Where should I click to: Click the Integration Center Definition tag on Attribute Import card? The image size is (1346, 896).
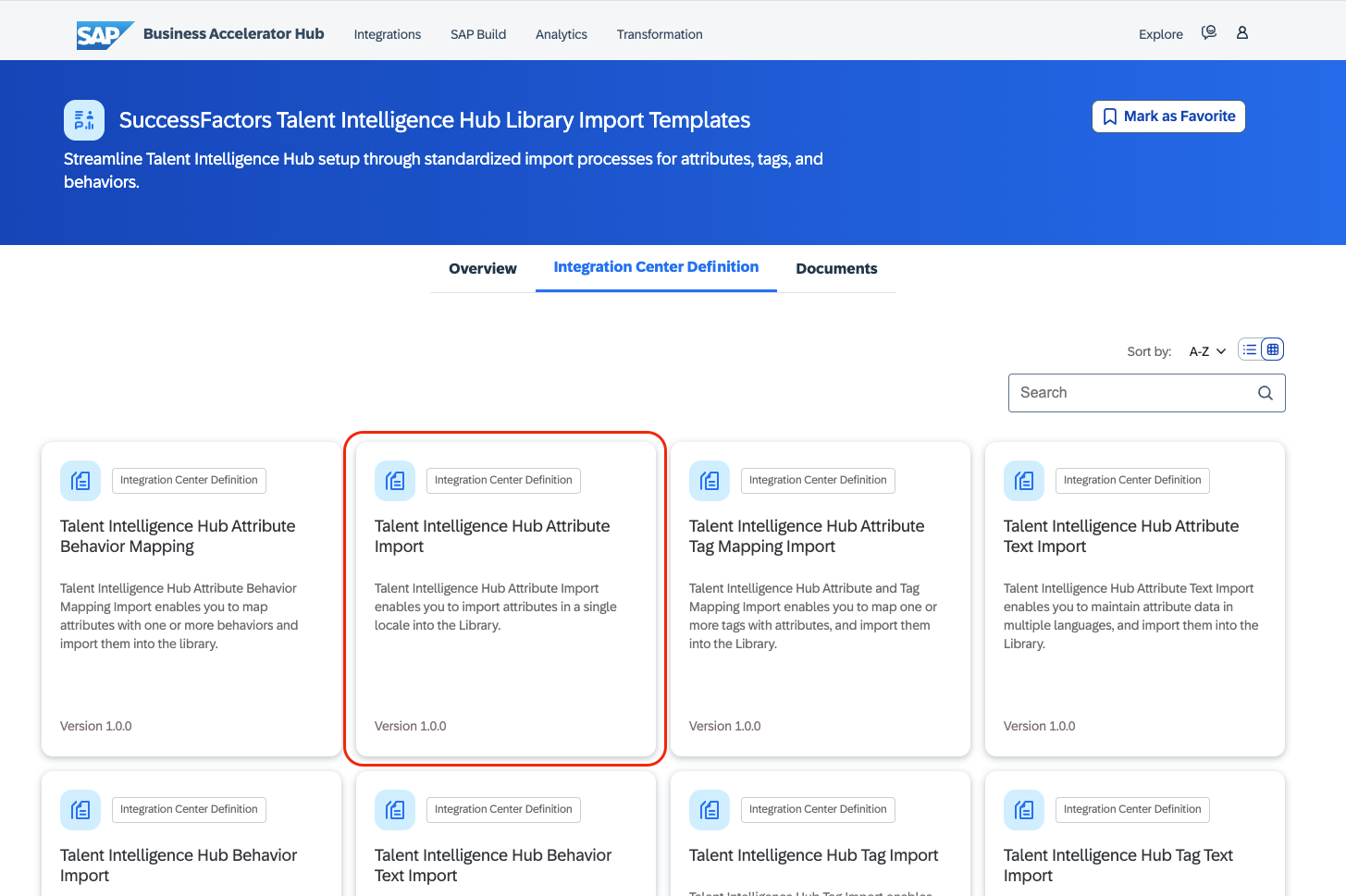click(x=503, y=481)
